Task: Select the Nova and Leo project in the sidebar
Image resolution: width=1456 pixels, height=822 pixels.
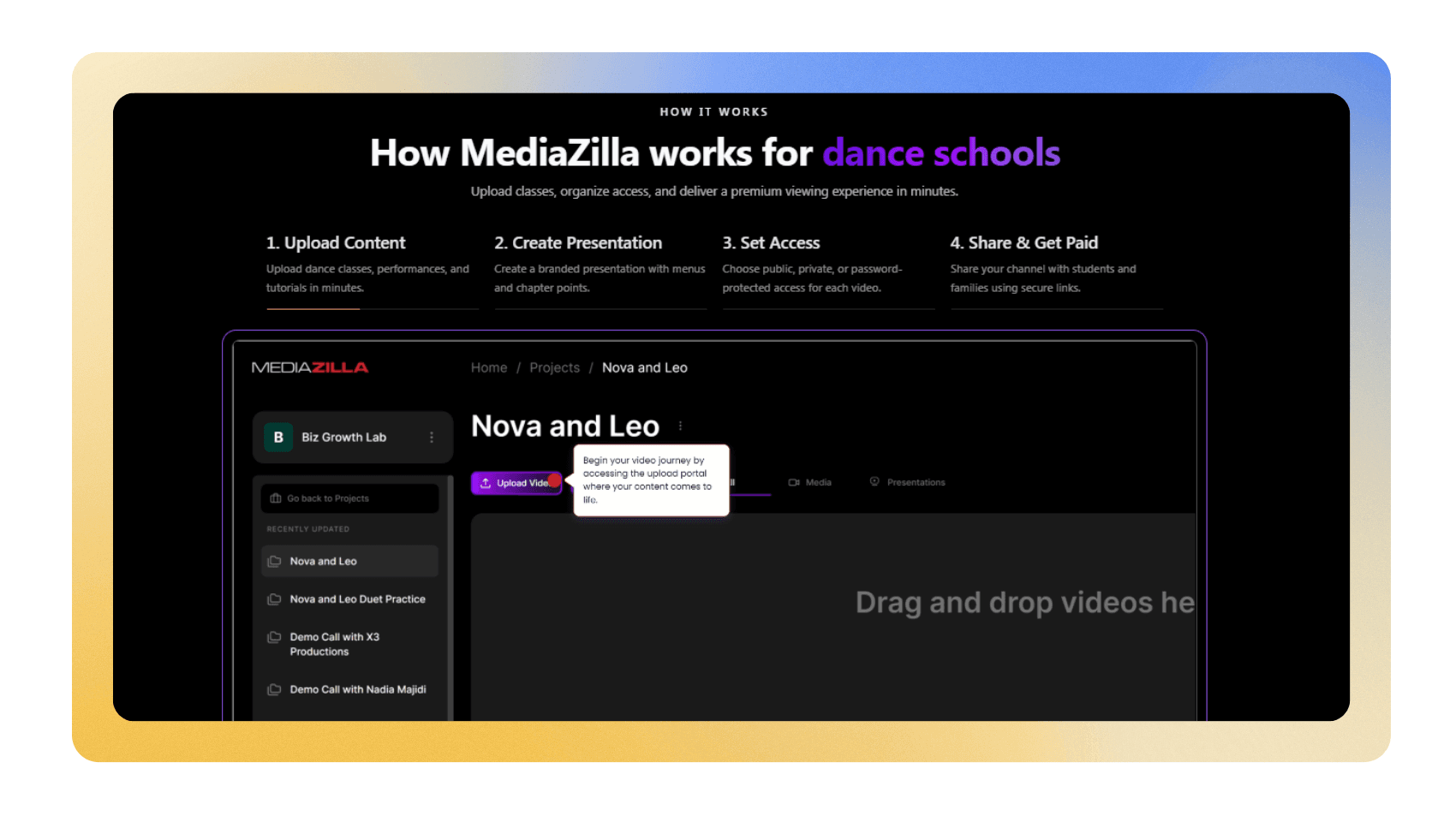Action: 349,562
